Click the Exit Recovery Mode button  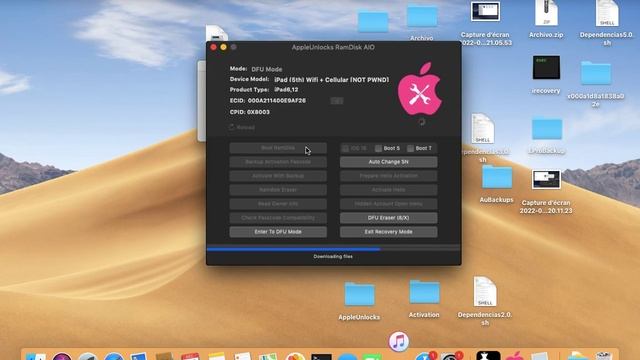[389, 232]
